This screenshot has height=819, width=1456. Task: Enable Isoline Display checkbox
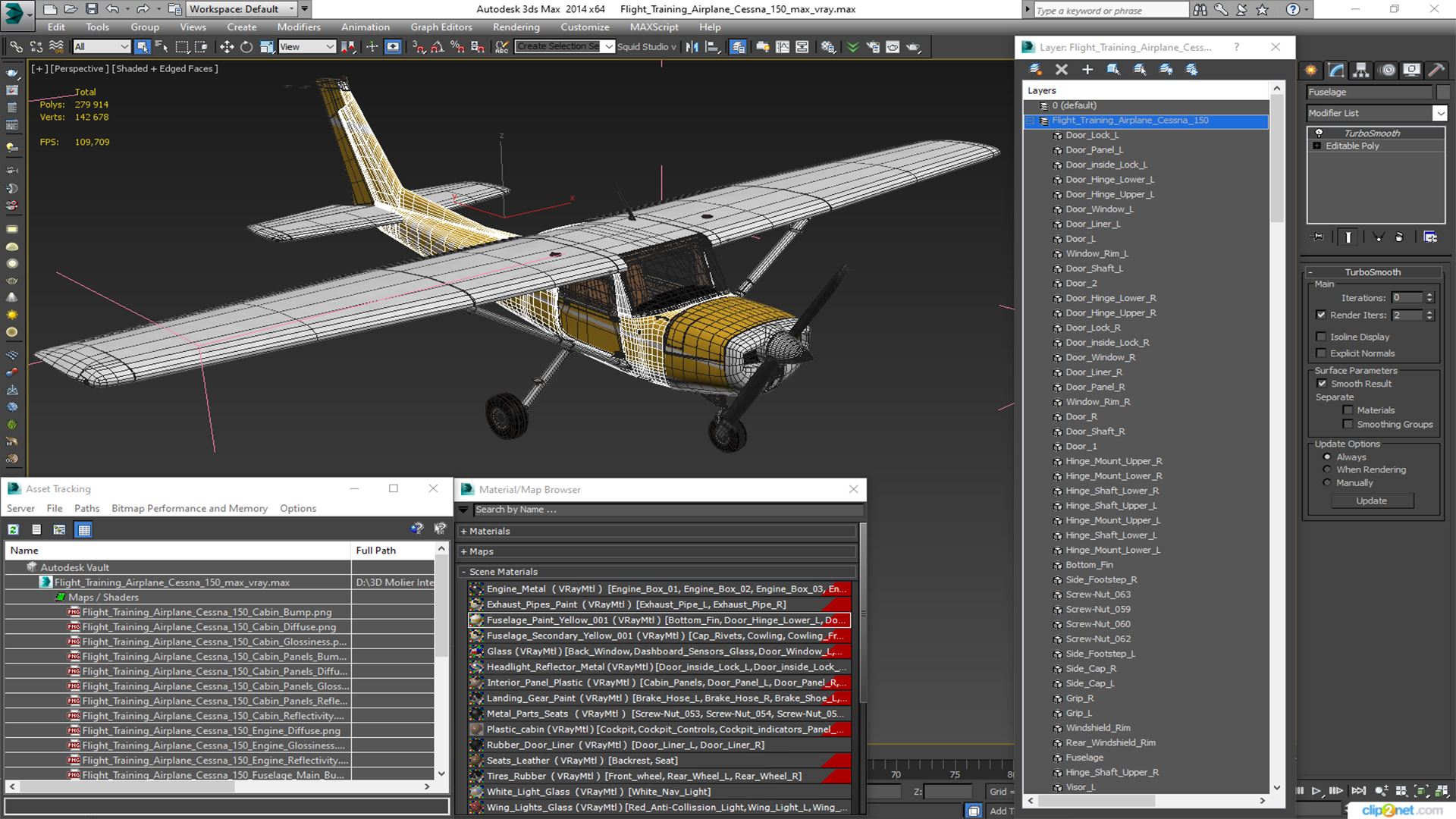1321,337
